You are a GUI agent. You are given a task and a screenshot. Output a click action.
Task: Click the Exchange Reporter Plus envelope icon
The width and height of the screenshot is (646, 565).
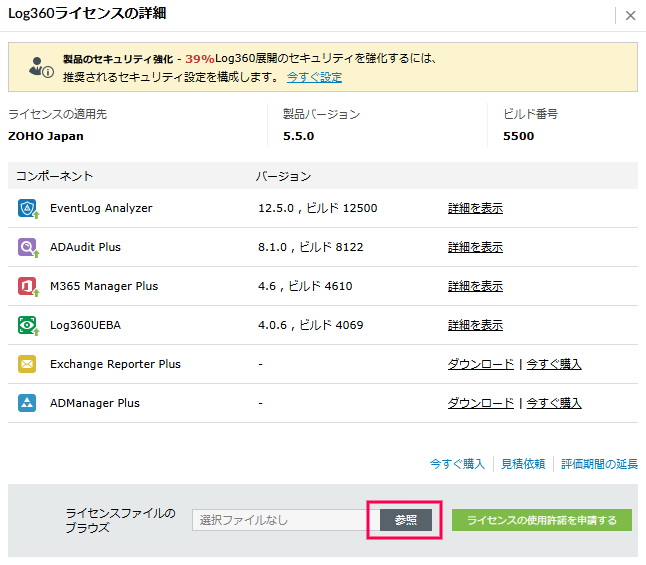point(27,364)
